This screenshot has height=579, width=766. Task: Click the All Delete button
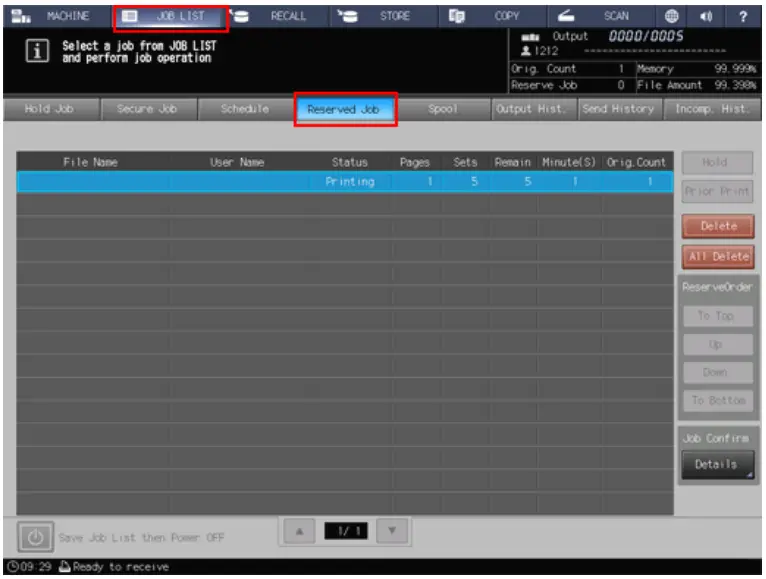click(x=718, y=257)
